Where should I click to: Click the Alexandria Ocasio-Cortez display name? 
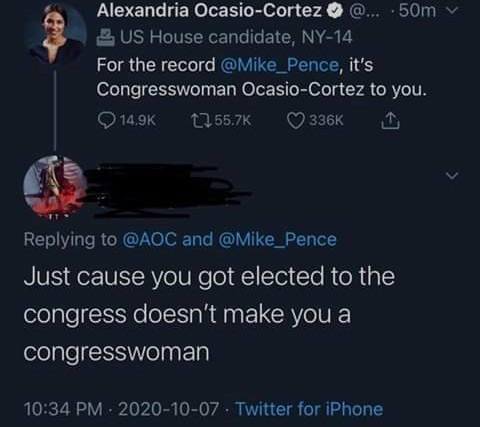[x=209, y=10]
